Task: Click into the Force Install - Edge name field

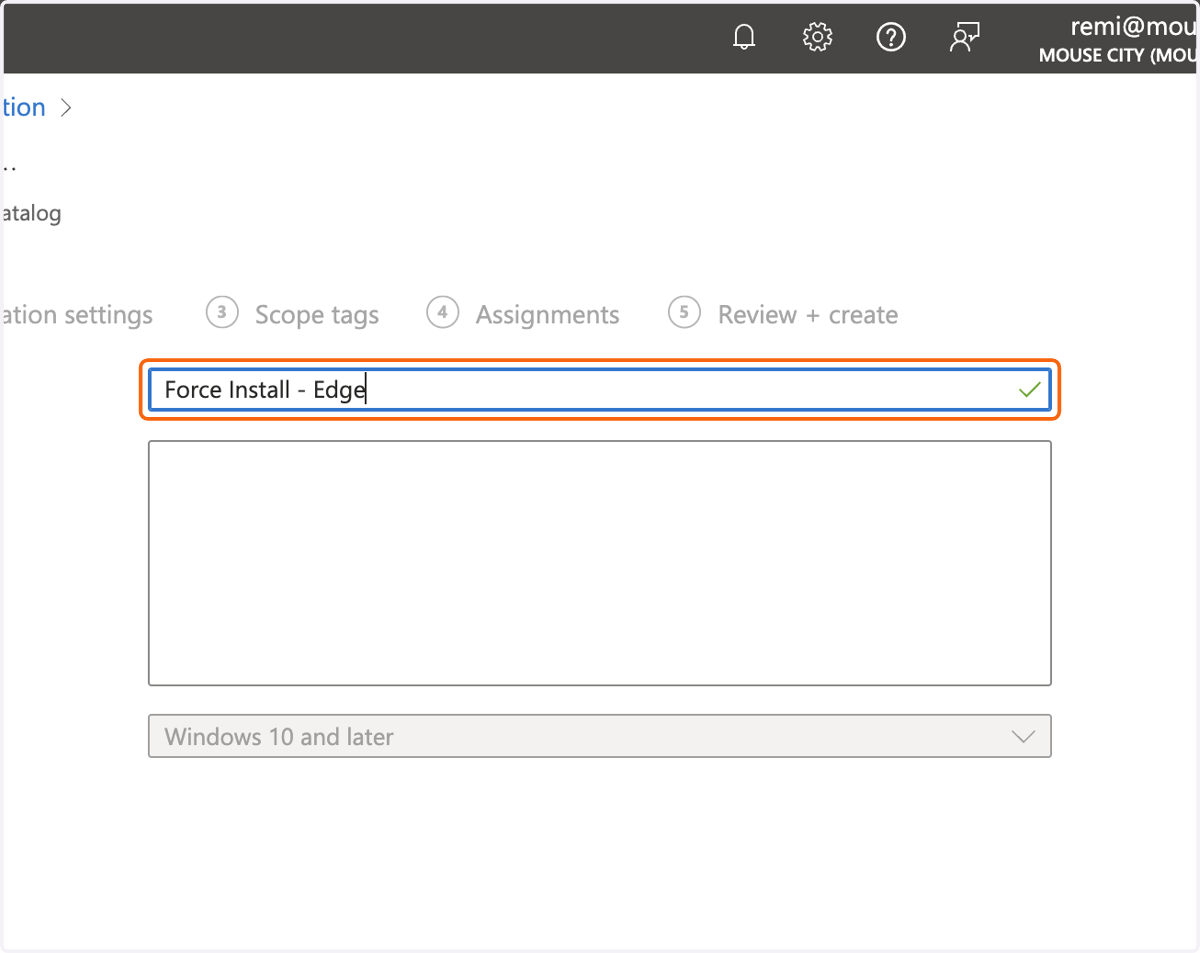Action: pos(600,390)
